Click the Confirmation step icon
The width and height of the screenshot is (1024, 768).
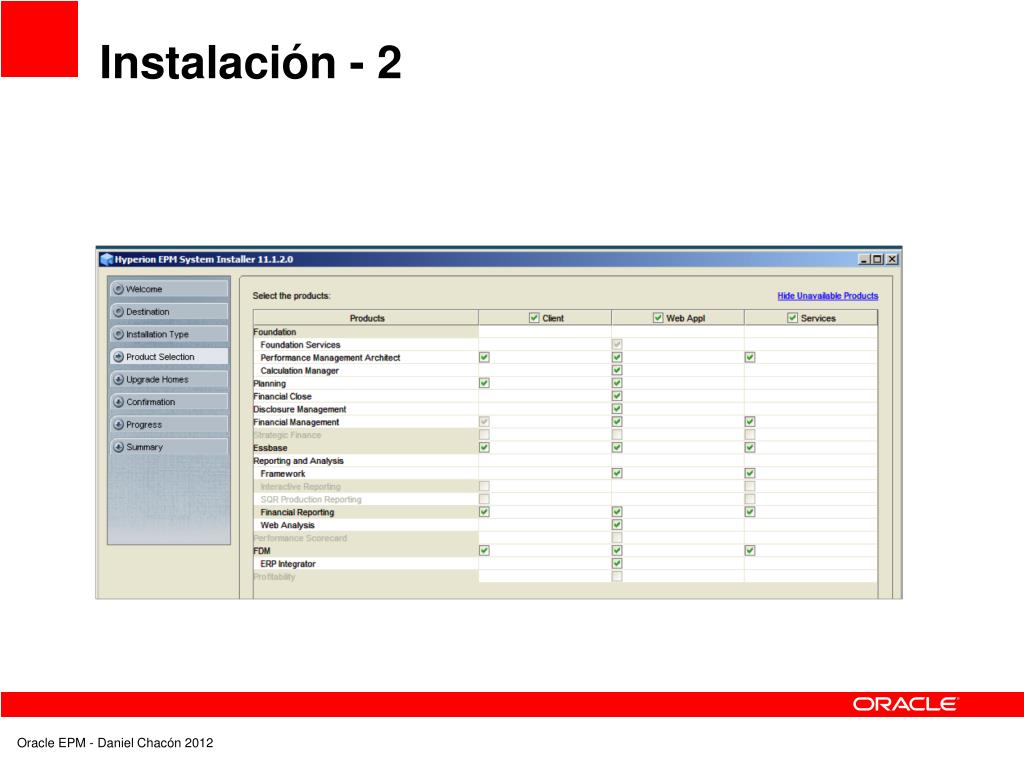pyautogui.click(x=118, y=402)
